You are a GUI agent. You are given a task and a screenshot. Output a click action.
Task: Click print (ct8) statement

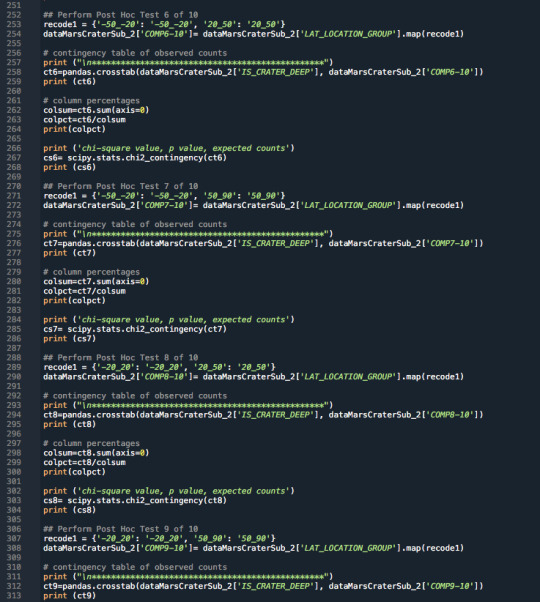69,424
